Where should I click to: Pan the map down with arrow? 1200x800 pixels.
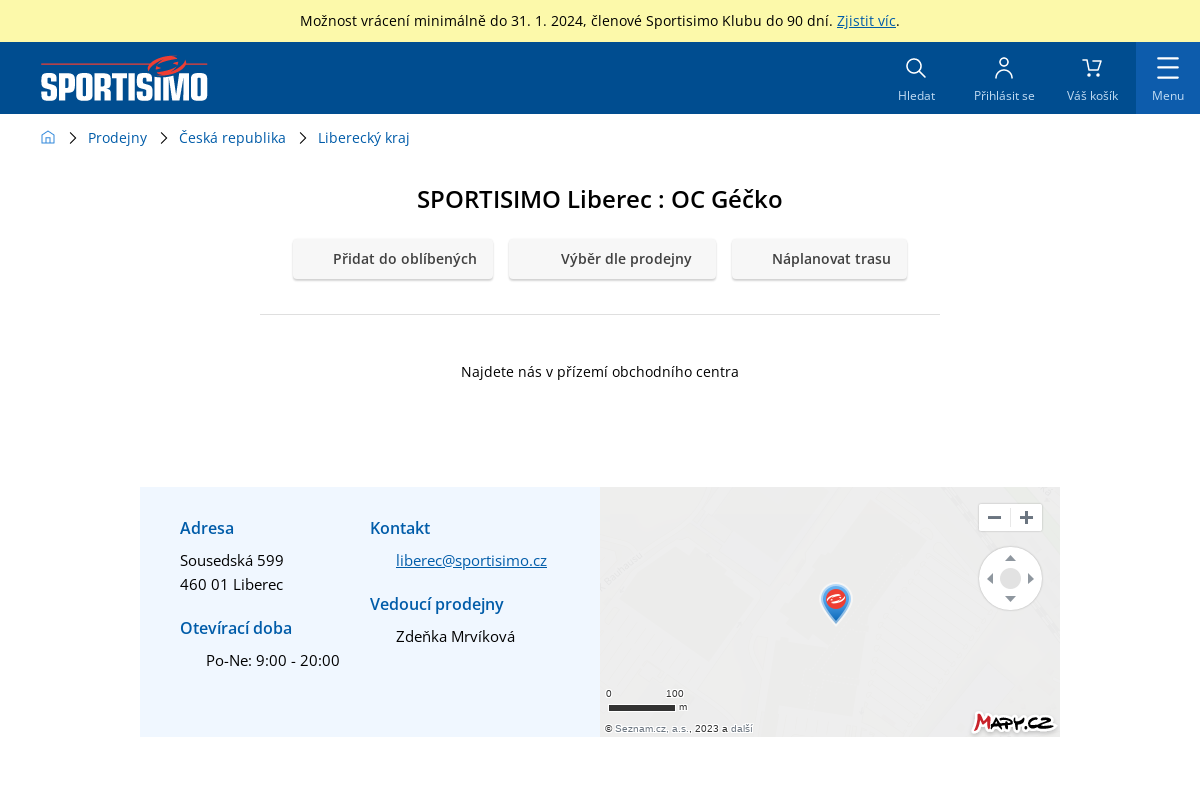(1010, 599)
